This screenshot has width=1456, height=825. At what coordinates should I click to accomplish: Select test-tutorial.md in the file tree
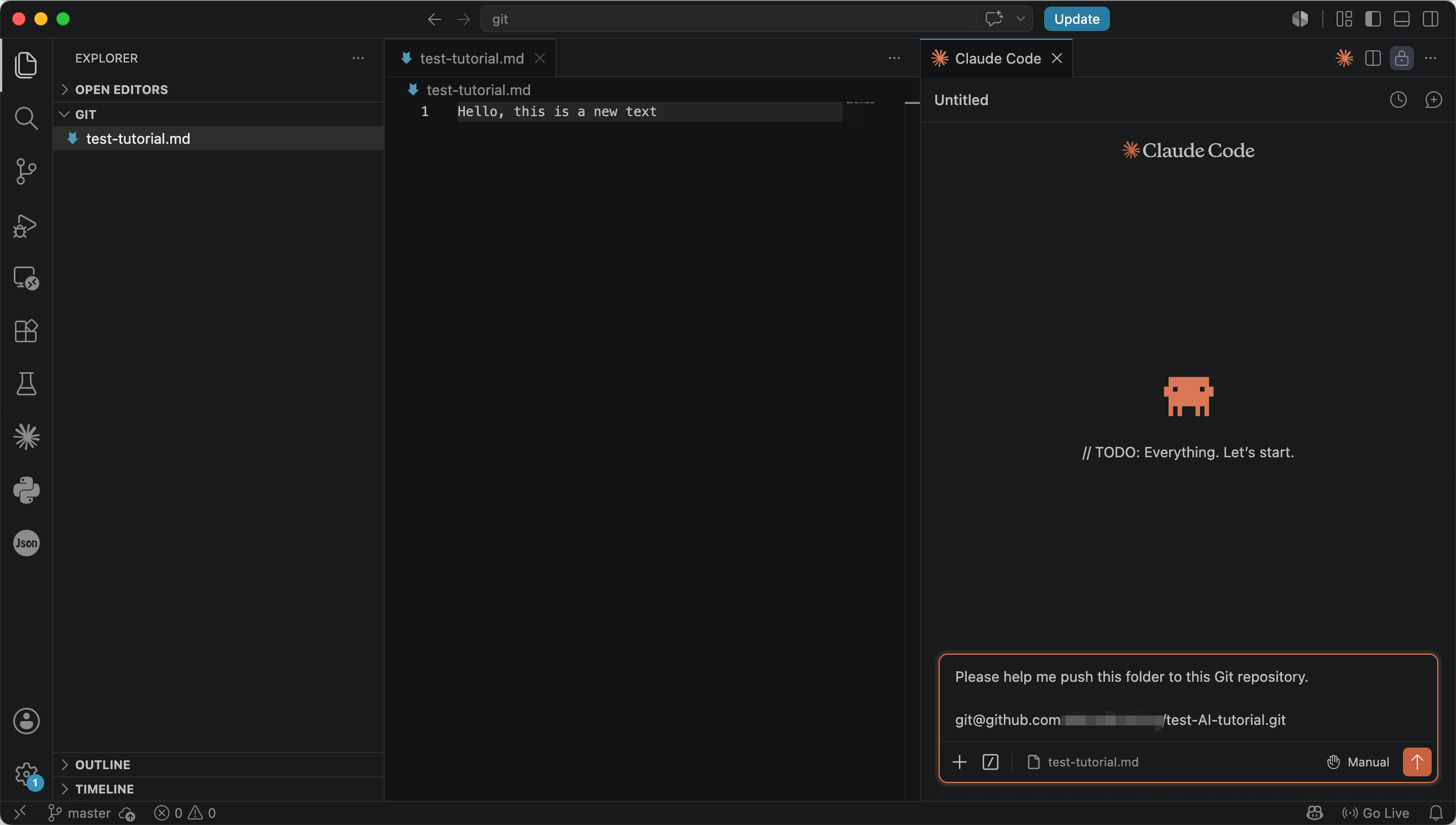point(218,139)
